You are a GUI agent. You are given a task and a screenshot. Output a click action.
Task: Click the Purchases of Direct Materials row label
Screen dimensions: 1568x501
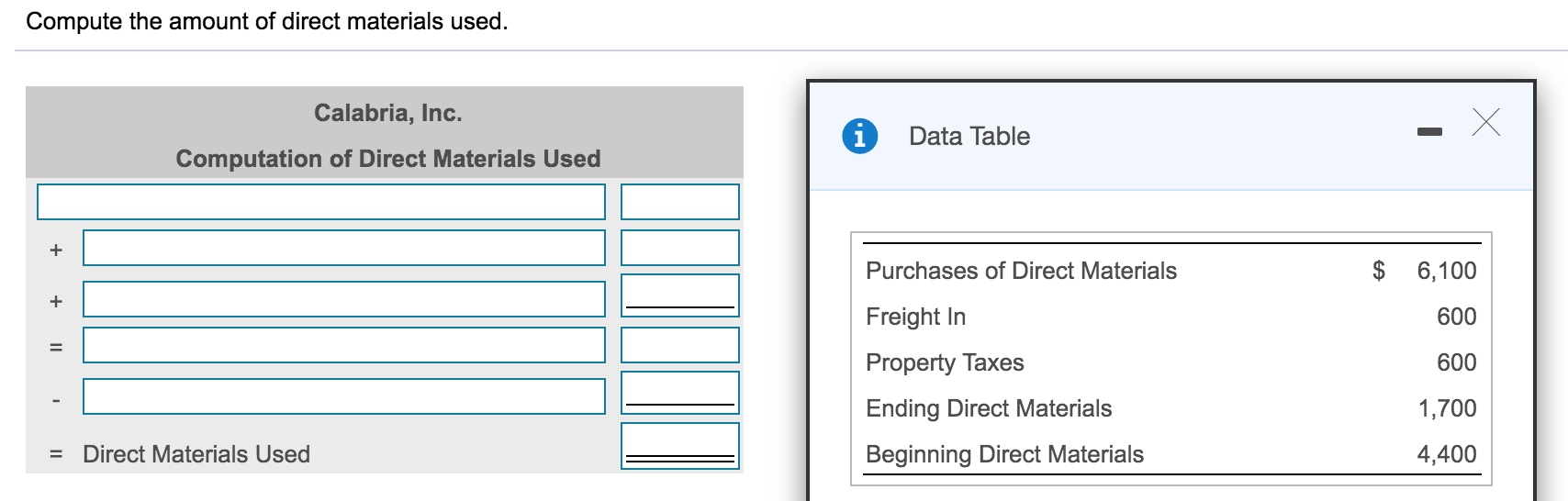tap(1021, 271)
